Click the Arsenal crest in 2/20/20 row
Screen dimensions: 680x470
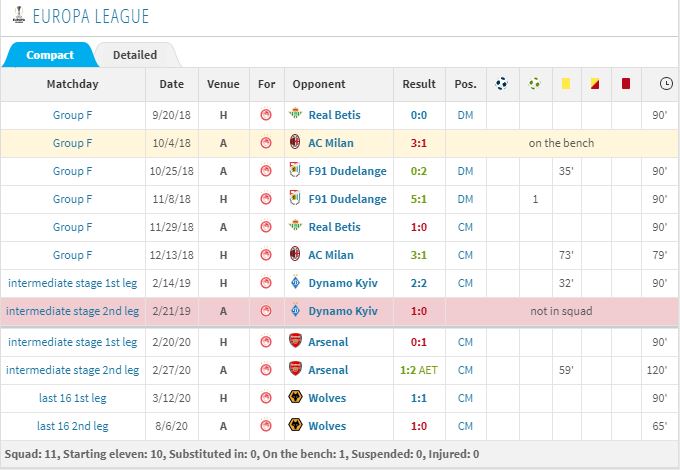point(295,341)
